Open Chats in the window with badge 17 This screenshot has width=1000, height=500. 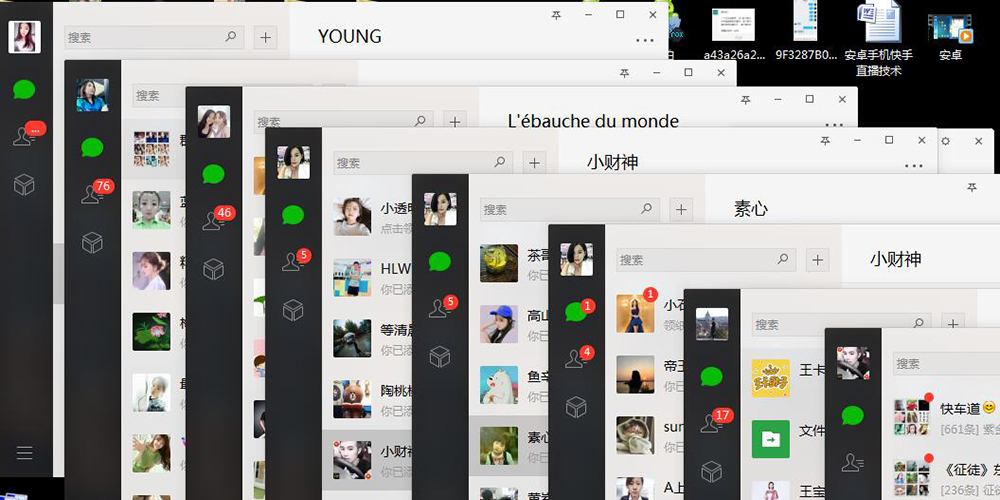tap(712, 377)
